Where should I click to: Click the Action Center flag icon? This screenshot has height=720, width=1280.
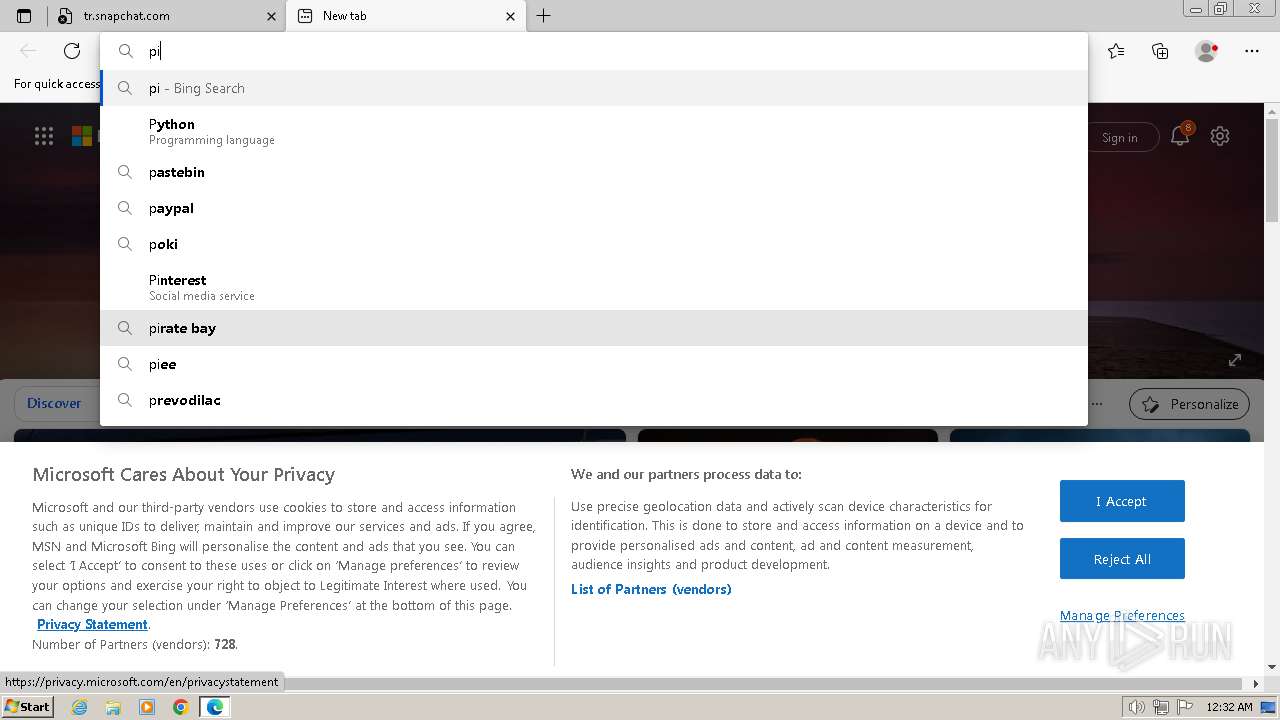point(1184,707)
